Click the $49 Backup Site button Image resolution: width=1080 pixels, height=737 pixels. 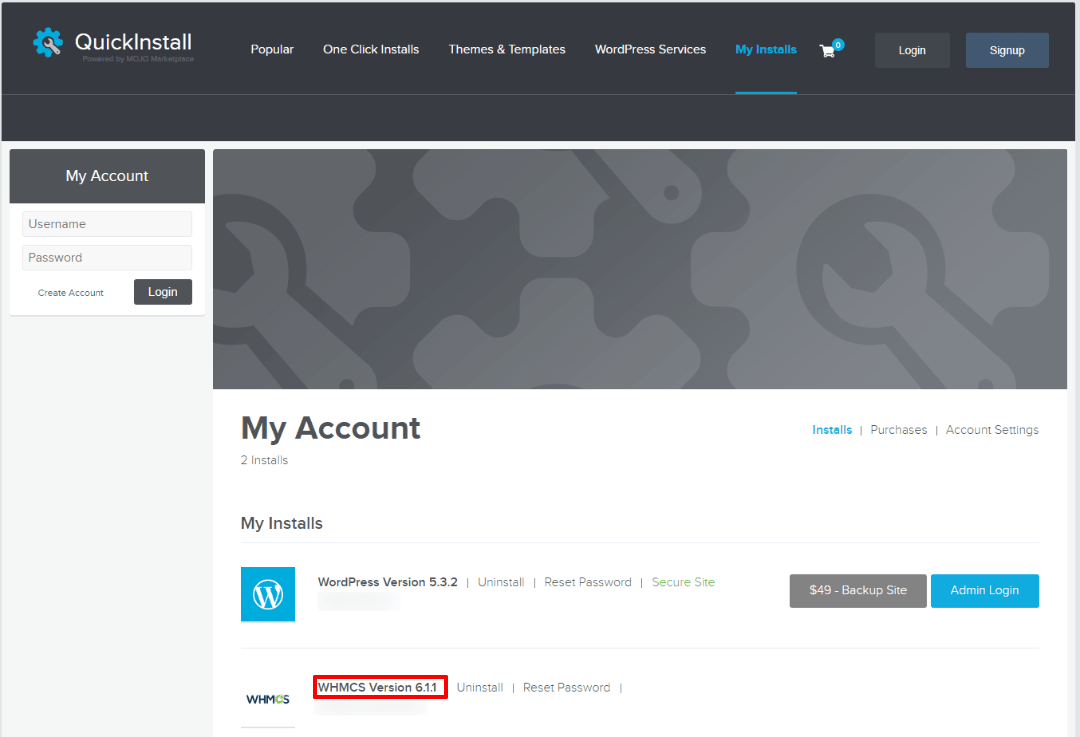[858, 590]
